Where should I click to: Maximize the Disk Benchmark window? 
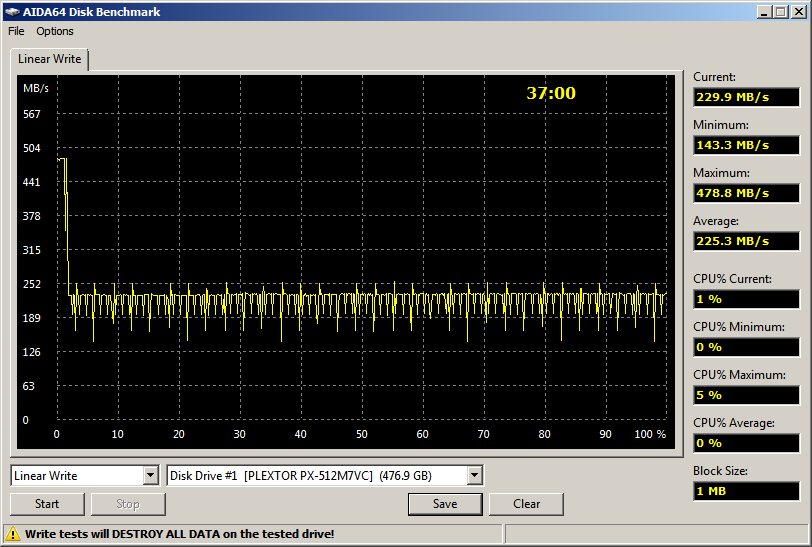point(780,12)
